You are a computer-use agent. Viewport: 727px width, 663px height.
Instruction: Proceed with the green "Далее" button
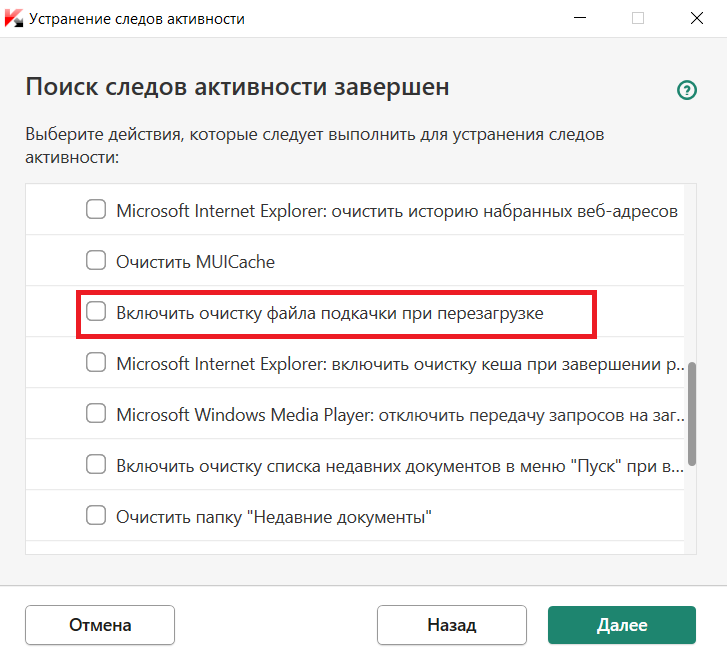[622, 625]
